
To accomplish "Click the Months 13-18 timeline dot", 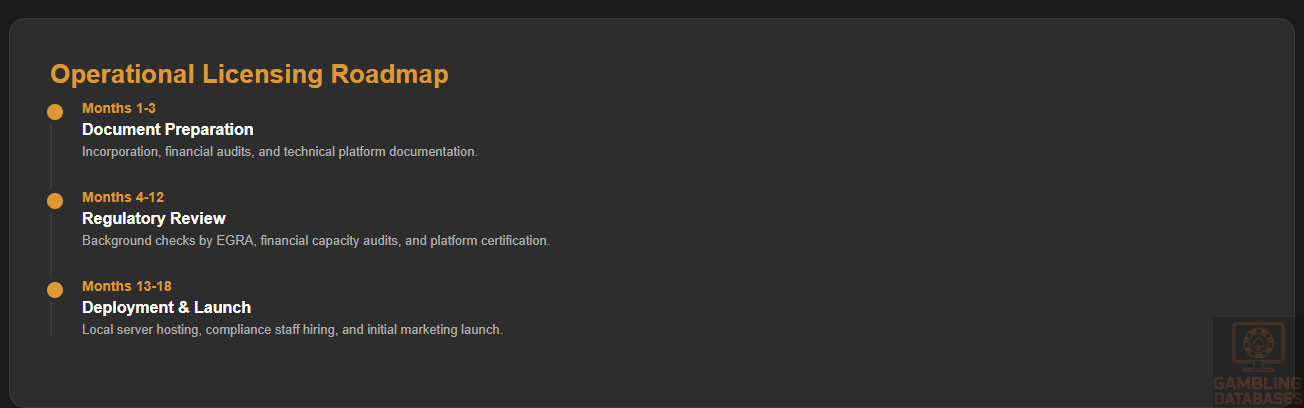I will 55,290.
